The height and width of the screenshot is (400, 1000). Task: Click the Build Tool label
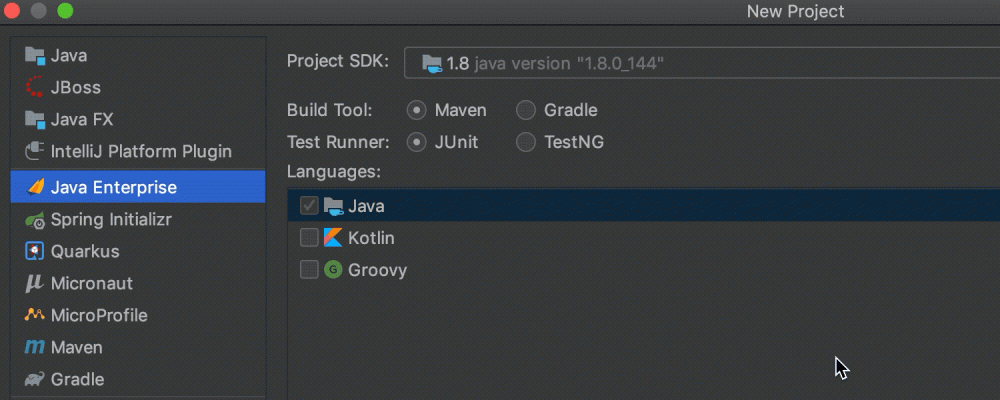coord(330,110)
